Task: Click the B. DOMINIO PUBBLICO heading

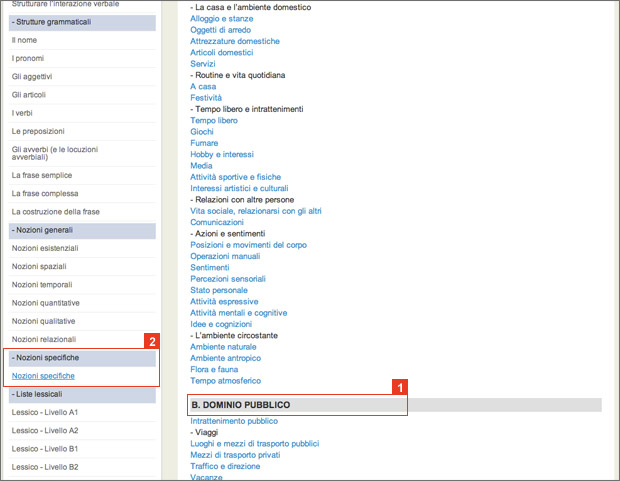Action: coord(241,405)
